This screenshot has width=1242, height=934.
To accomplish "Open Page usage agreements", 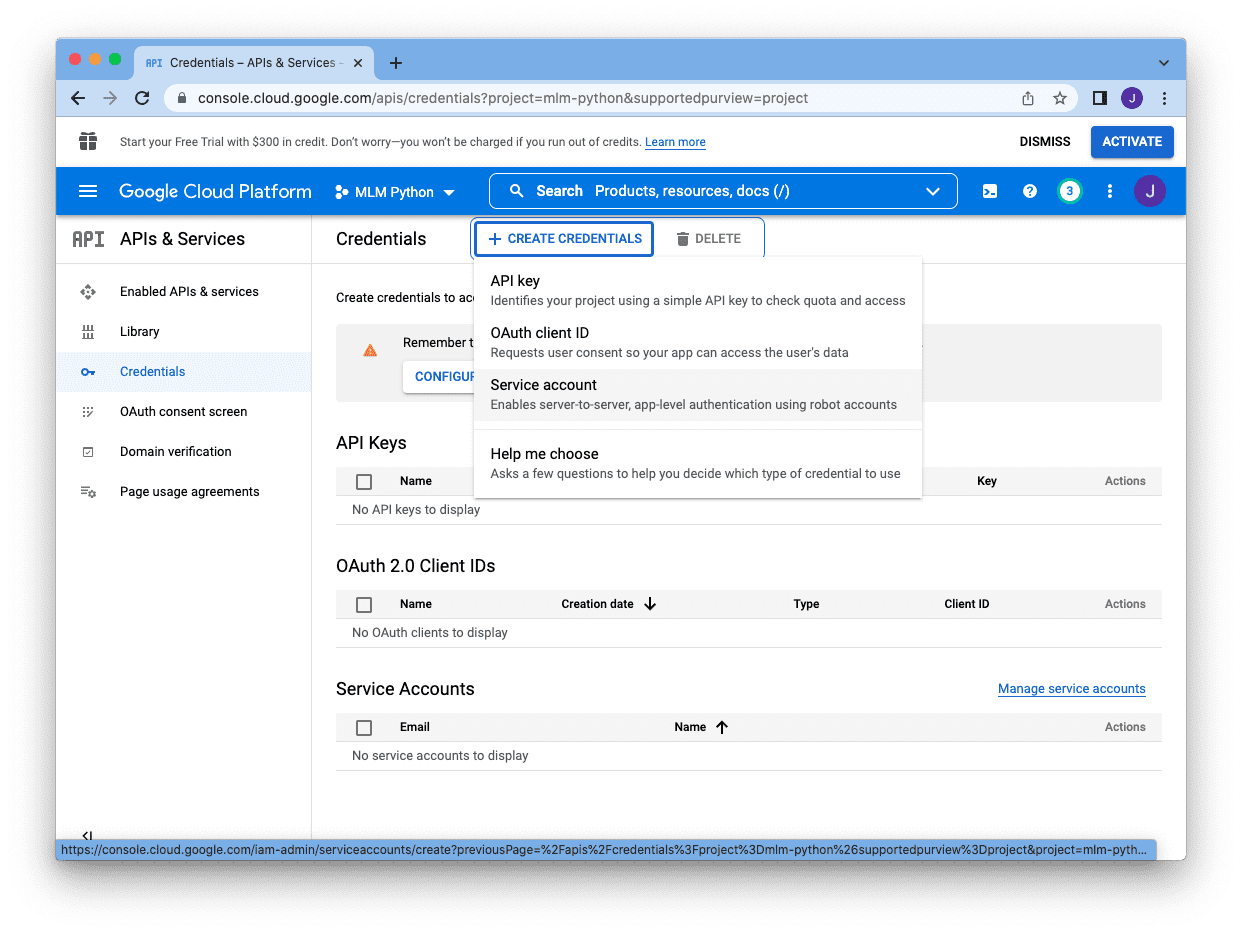I will (x=184, y=492).
